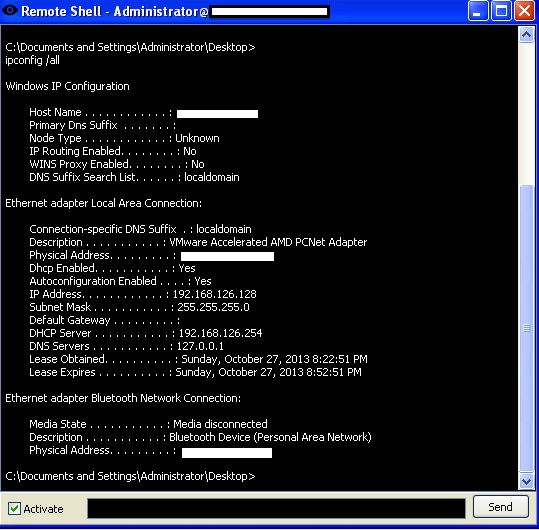539x530 pixels.
Task: Click the Send button
Action: pos(500,507)
